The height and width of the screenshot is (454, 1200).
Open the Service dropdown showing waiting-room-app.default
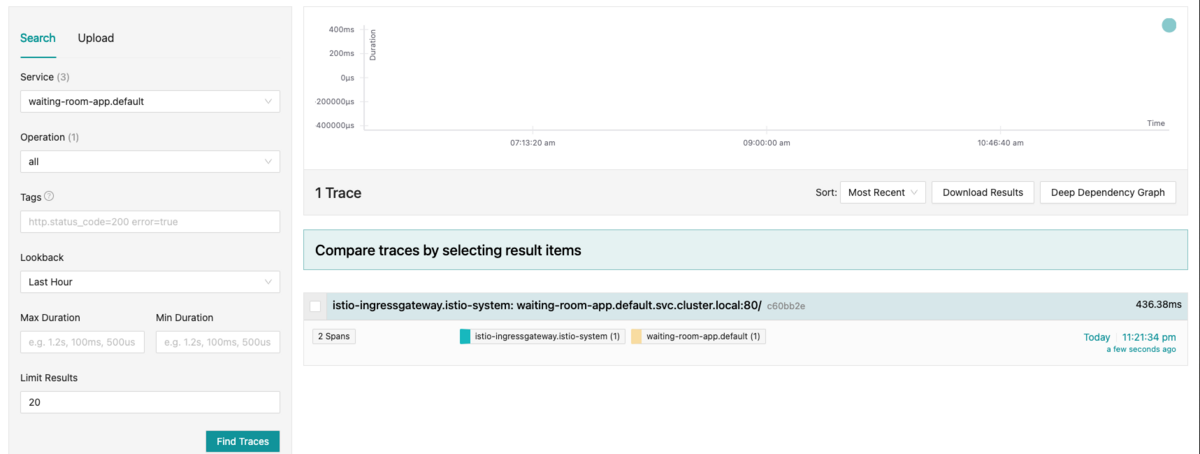coord(150,101)
